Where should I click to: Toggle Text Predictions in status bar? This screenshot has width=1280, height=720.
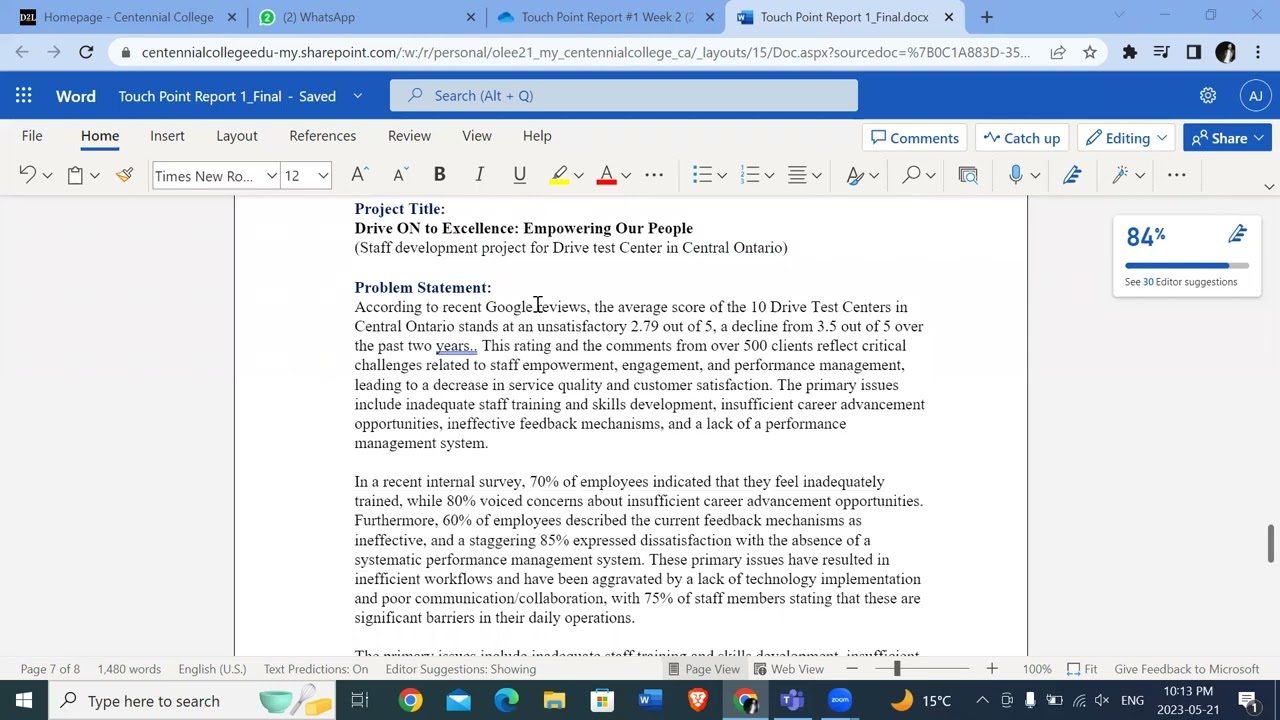(x=316, y=669)
